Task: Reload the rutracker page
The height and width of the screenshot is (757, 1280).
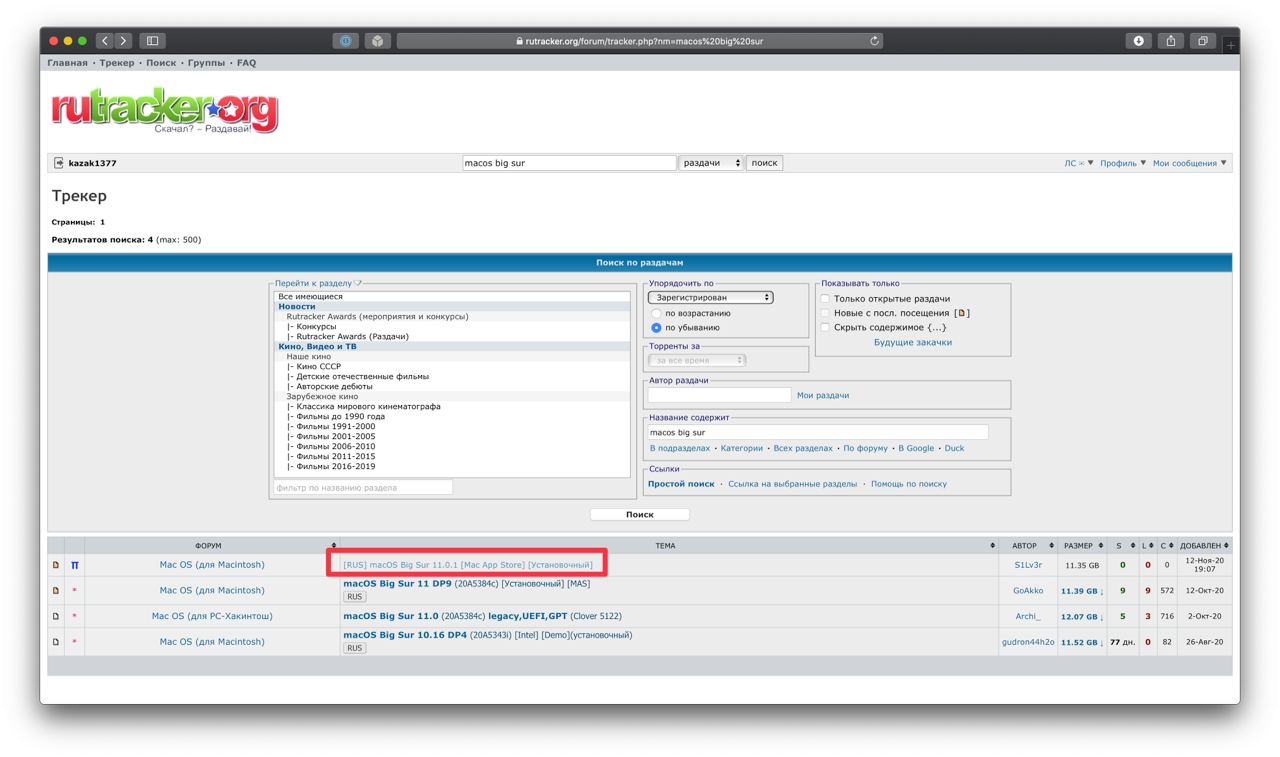Action: pyautogui.click(x=875, y=41)
